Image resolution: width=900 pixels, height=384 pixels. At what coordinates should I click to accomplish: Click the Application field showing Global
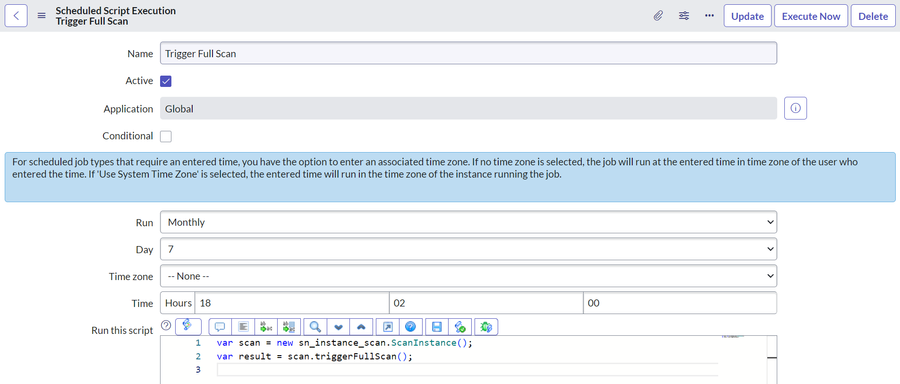pyautogui.click(x=468, y=108)
